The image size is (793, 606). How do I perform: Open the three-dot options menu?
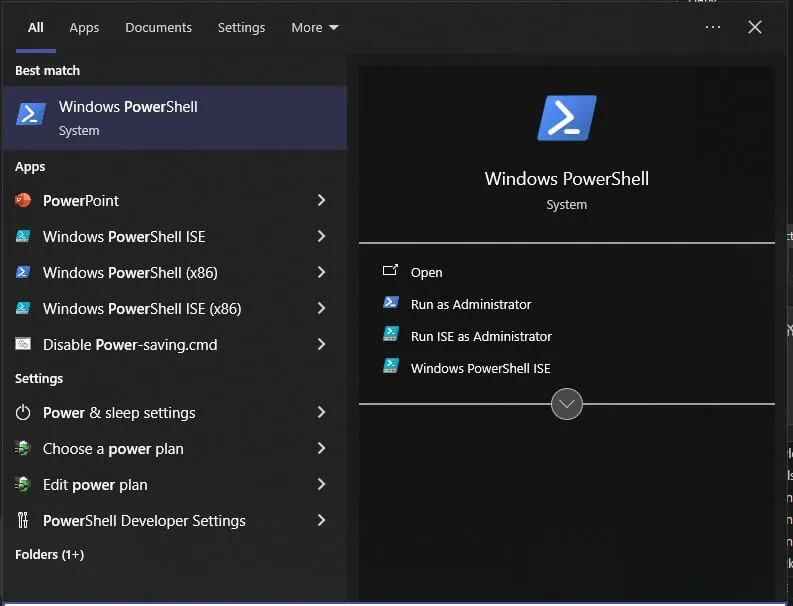point(712,27)
